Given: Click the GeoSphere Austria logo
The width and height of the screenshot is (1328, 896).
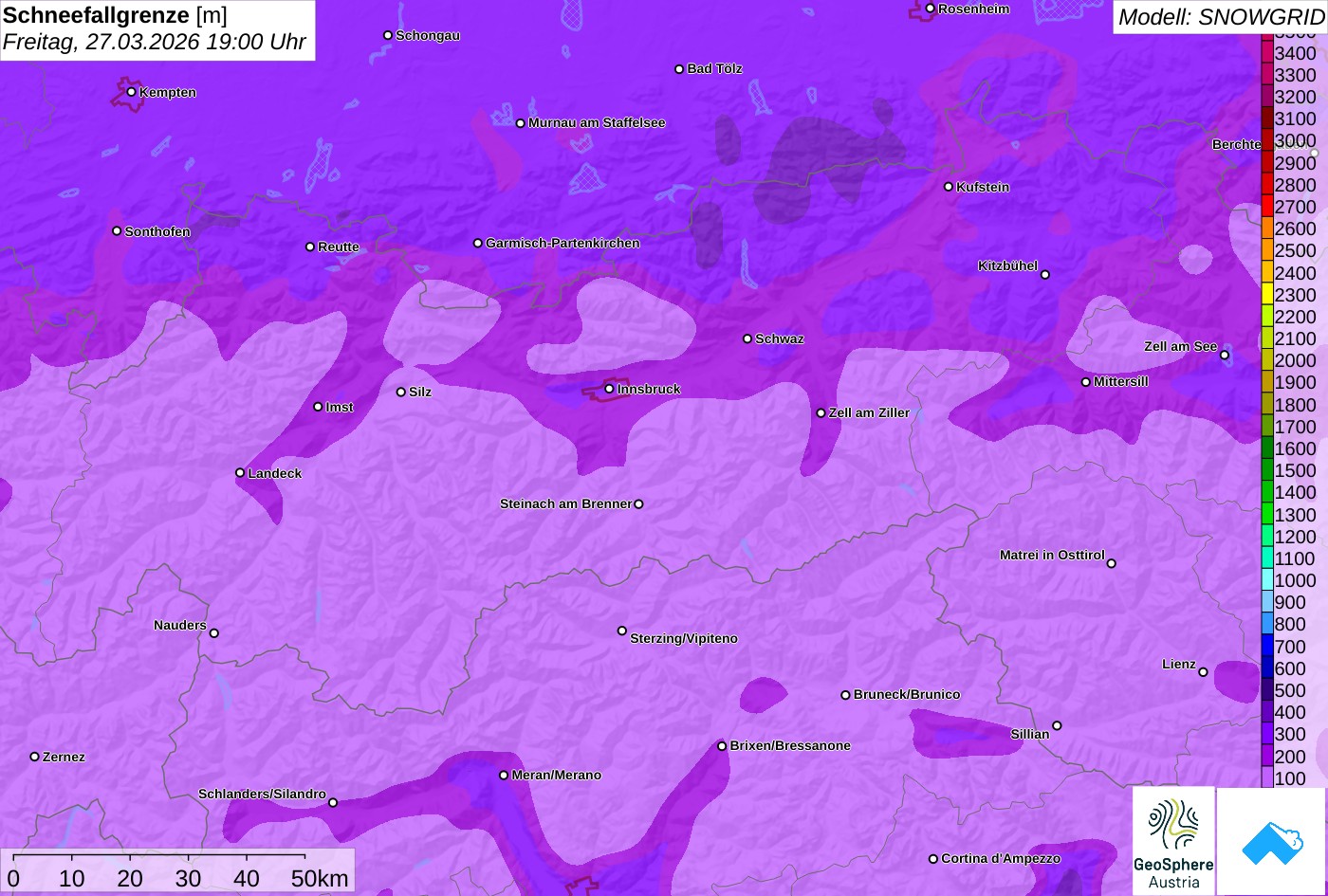Looking at the screenshot, I should click(x=1173, y=841).
